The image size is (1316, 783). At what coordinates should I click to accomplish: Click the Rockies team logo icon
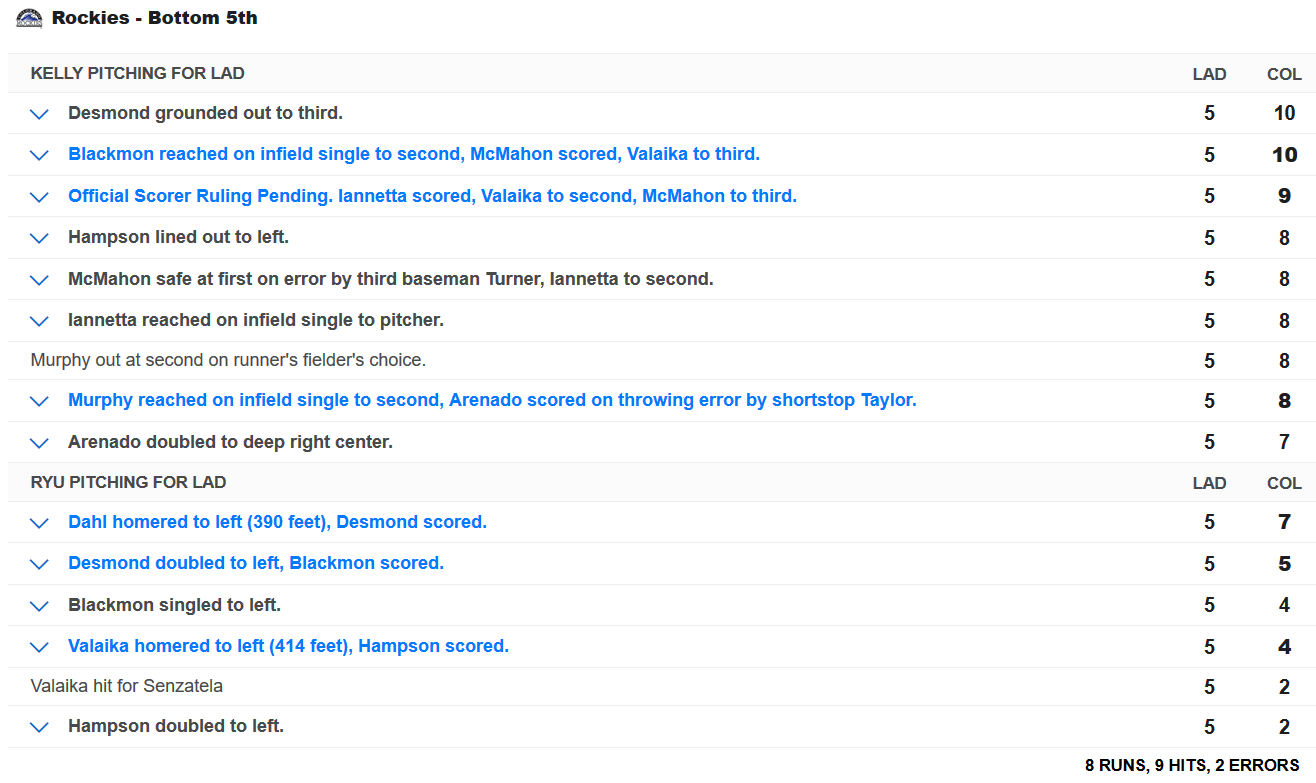29,18
